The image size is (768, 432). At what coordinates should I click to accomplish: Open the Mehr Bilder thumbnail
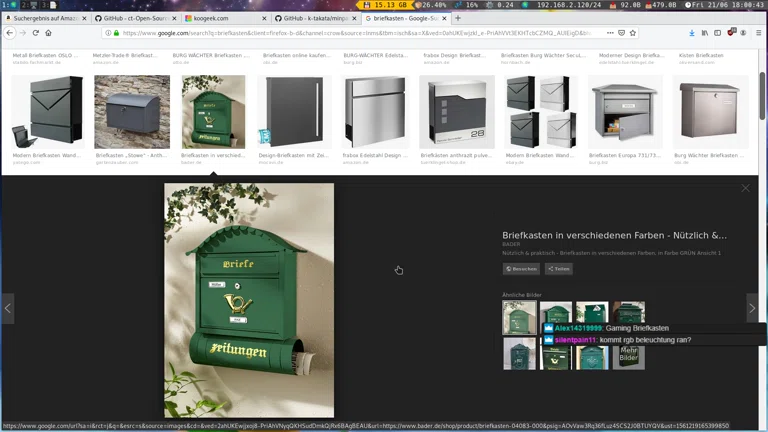click(628, 353)
